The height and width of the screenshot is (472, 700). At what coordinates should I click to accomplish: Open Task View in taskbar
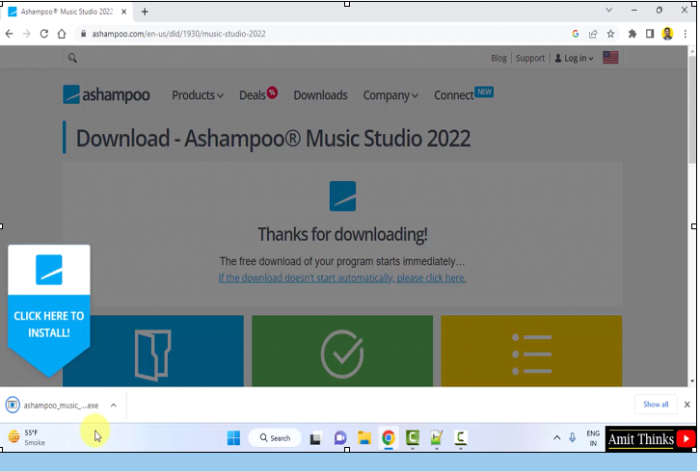(x=316, y=439)
